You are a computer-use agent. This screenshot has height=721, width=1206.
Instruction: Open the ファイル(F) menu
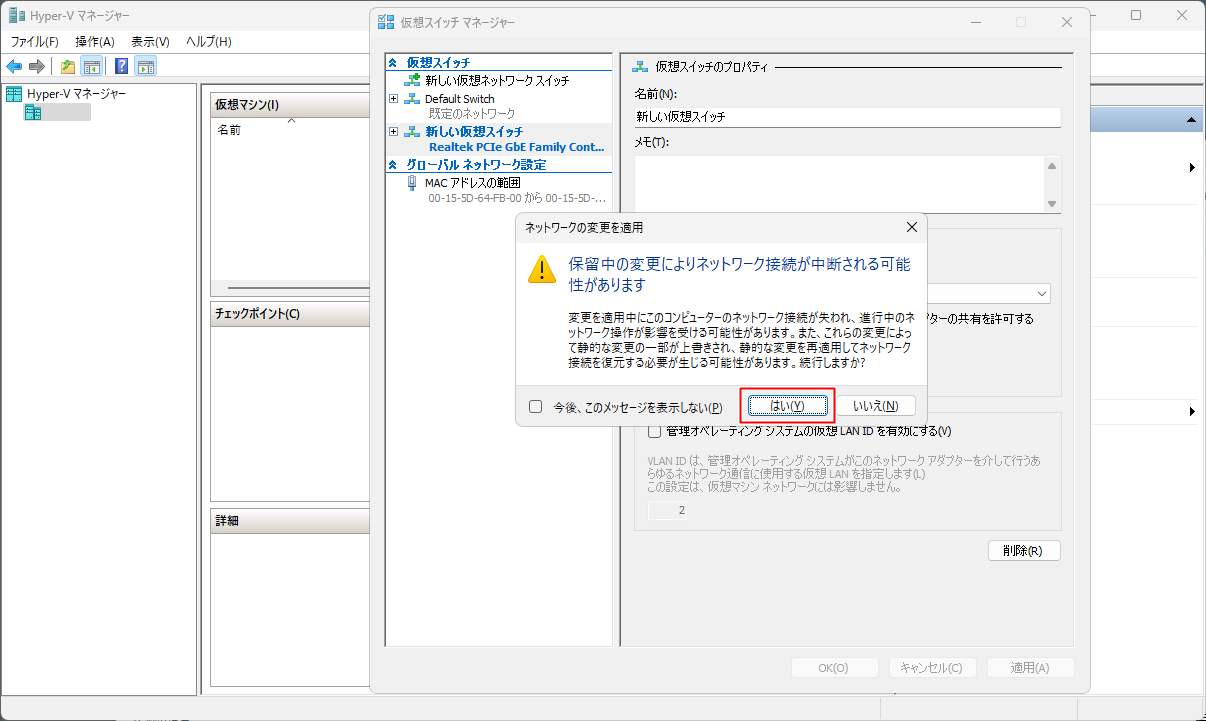(35, 42)
